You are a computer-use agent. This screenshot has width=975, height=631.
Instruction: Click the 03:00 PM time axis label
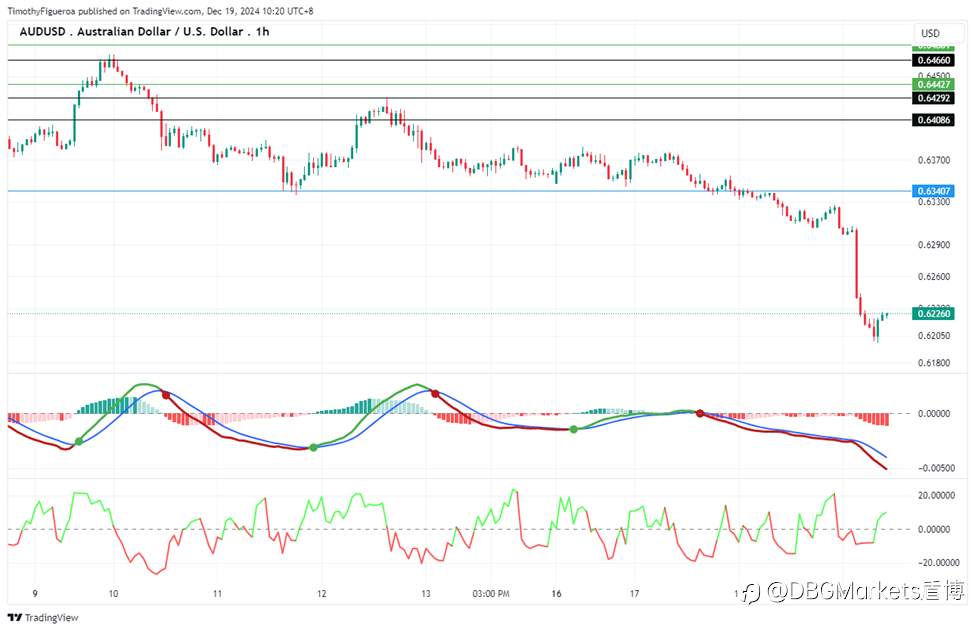click(x=491, y=594)
